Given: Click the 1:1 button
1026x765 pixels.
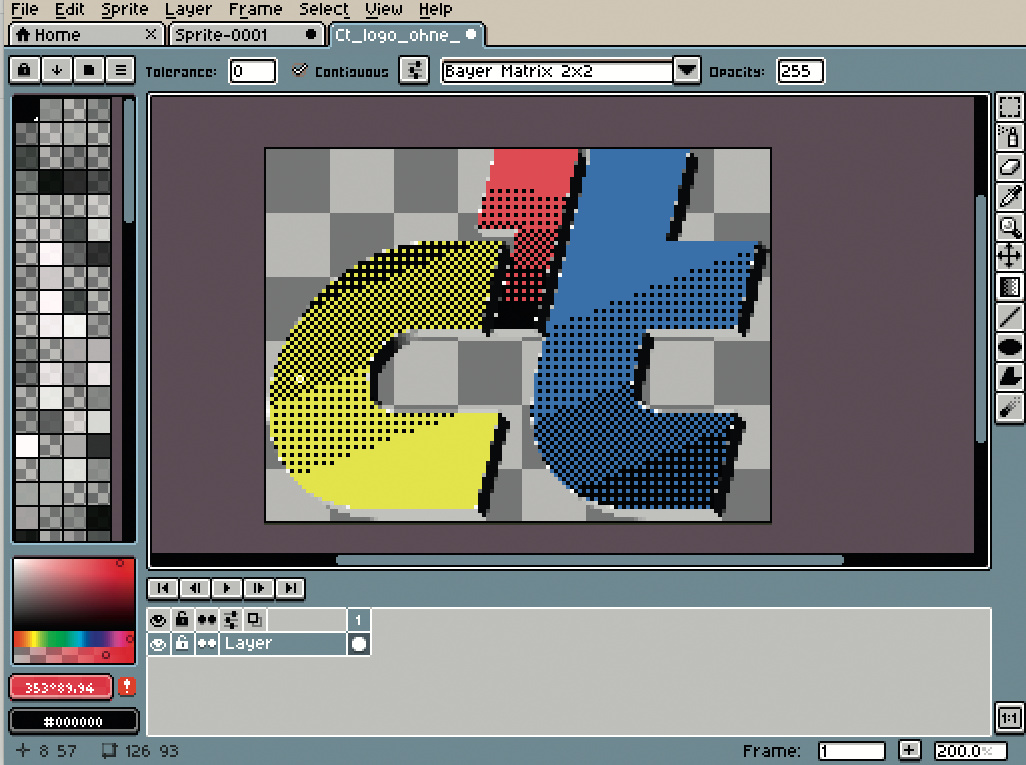Looking at the screenshot, I should point(1009,719).
